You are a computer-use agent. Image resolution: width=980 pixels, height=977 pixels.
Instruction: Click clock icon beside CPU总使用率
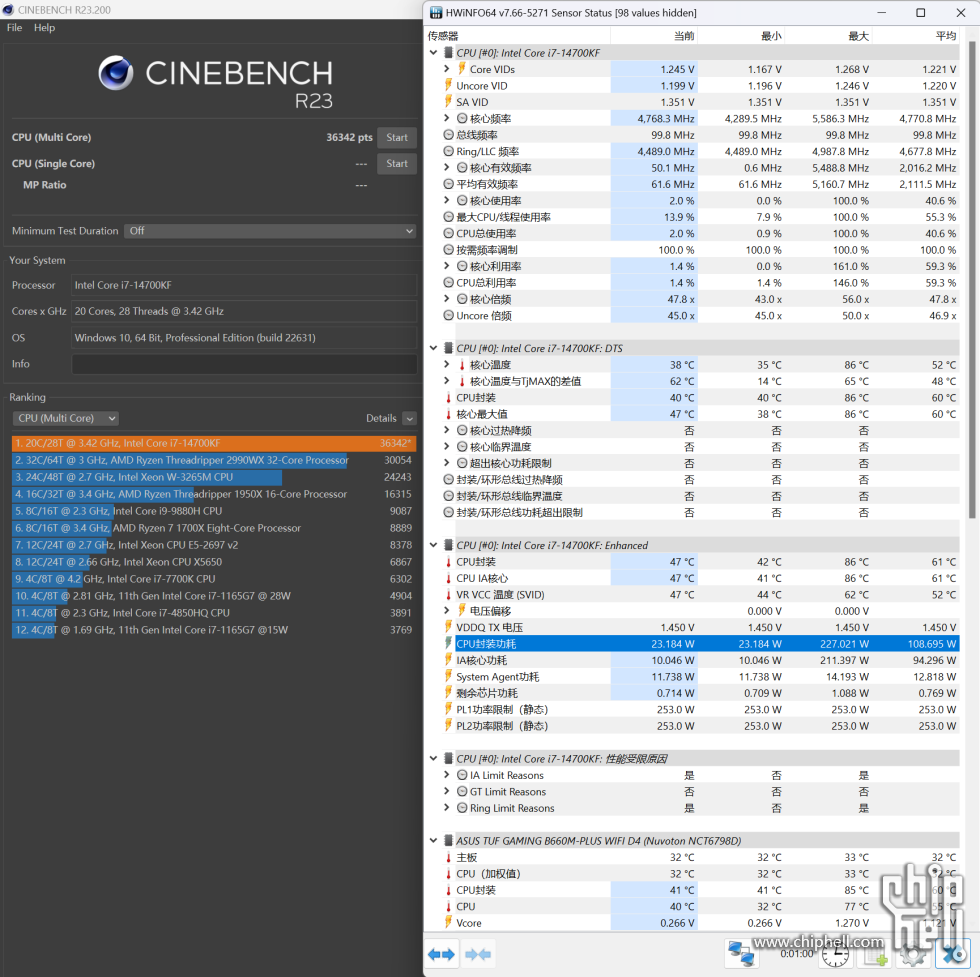448,233
